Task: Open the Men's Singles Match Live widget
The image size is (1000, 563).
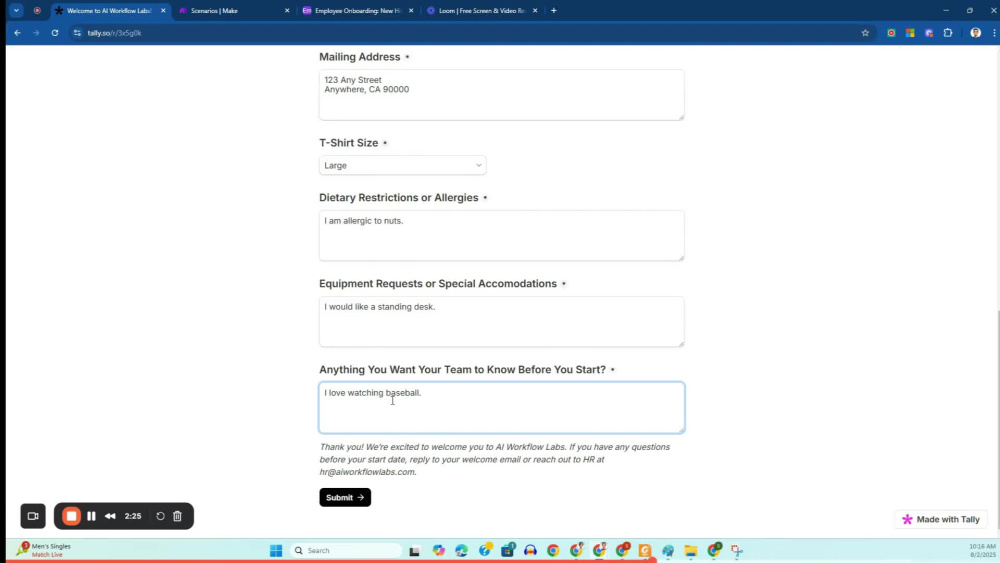Action: [43, 550]
